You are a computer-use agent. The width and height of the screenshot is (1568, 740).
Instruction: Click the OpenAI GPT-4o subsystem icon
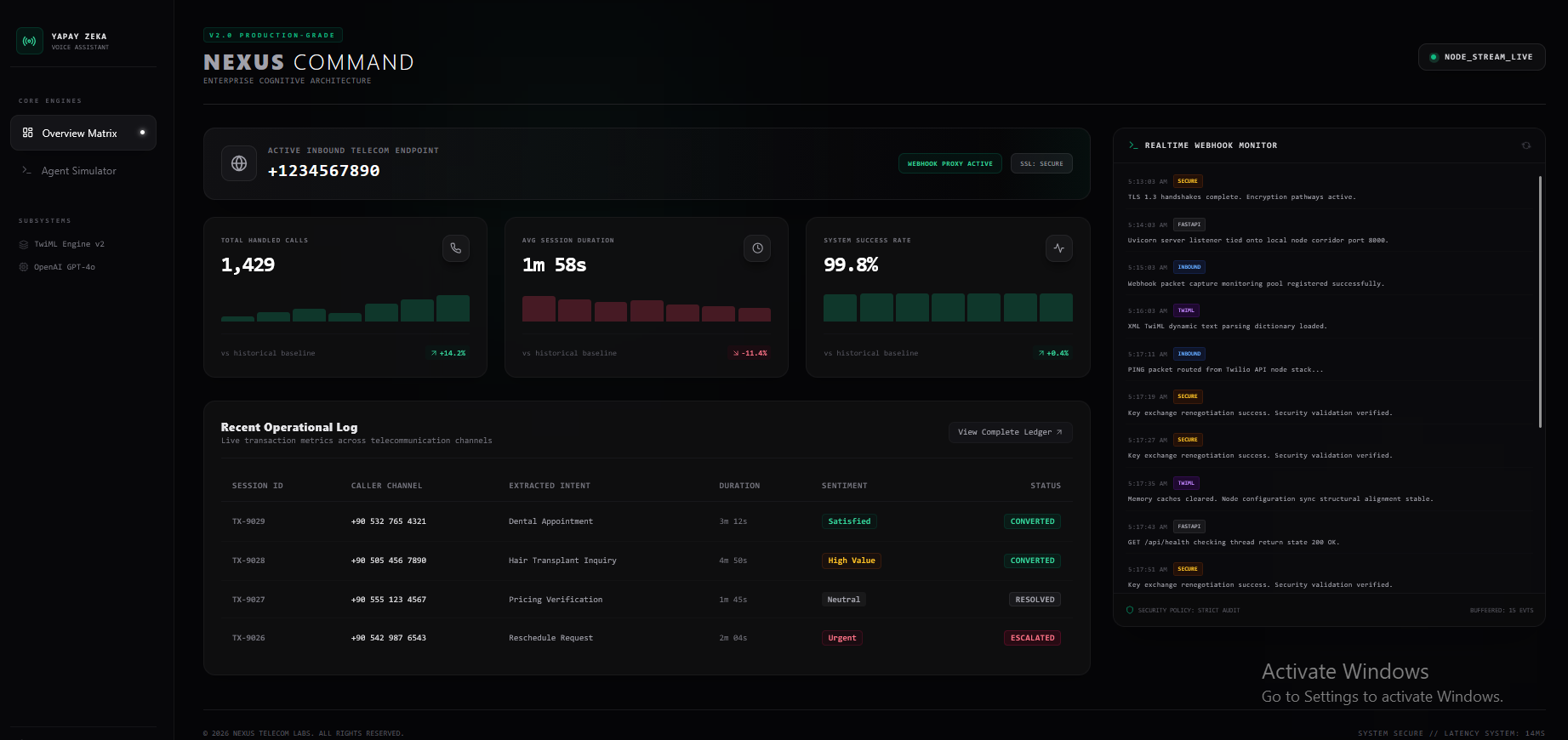[24, 267]
